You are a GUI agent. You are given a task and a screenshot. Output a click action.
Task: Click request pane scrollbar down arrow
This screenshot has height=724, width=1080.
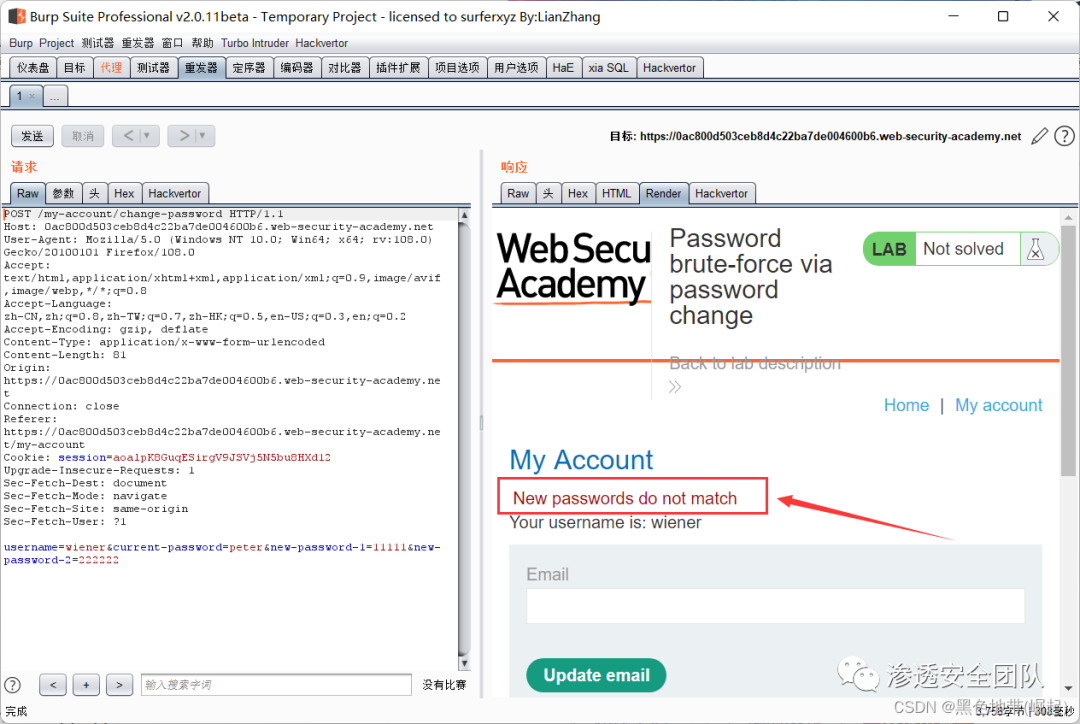[x=464, y=663]
